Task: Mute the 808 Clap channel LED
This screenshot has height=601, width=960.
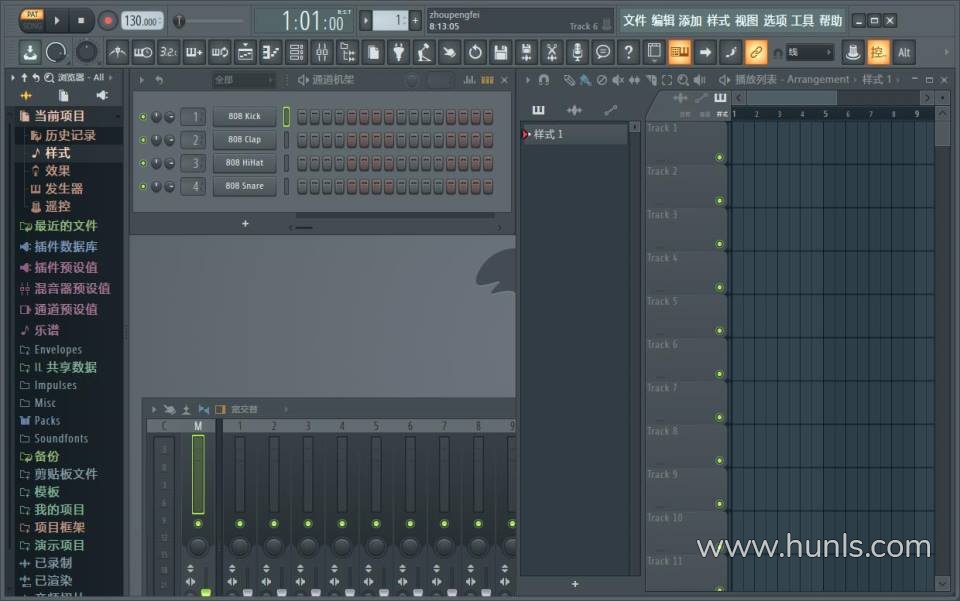Action: [x=143, y=140]
